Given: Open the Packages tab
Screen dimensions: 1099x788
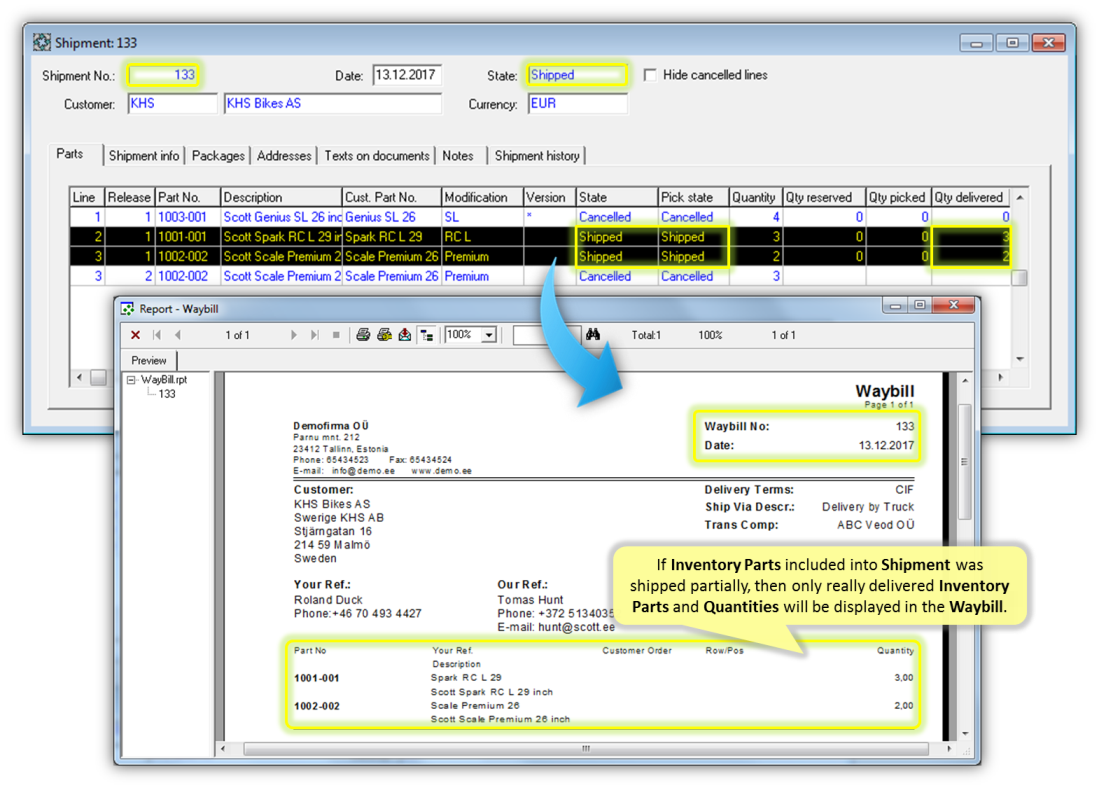Looking at the screenshot, I should 218,155.
